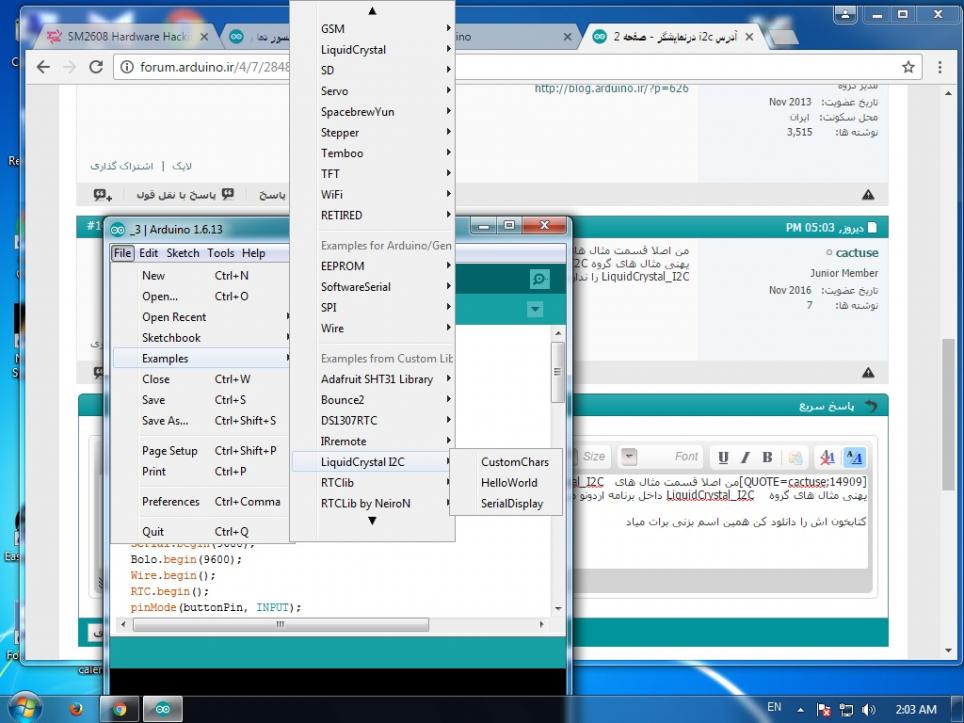Open the Arduino tab dropdown arrow
The image size is (964, 723).
(x=535, y=310)
